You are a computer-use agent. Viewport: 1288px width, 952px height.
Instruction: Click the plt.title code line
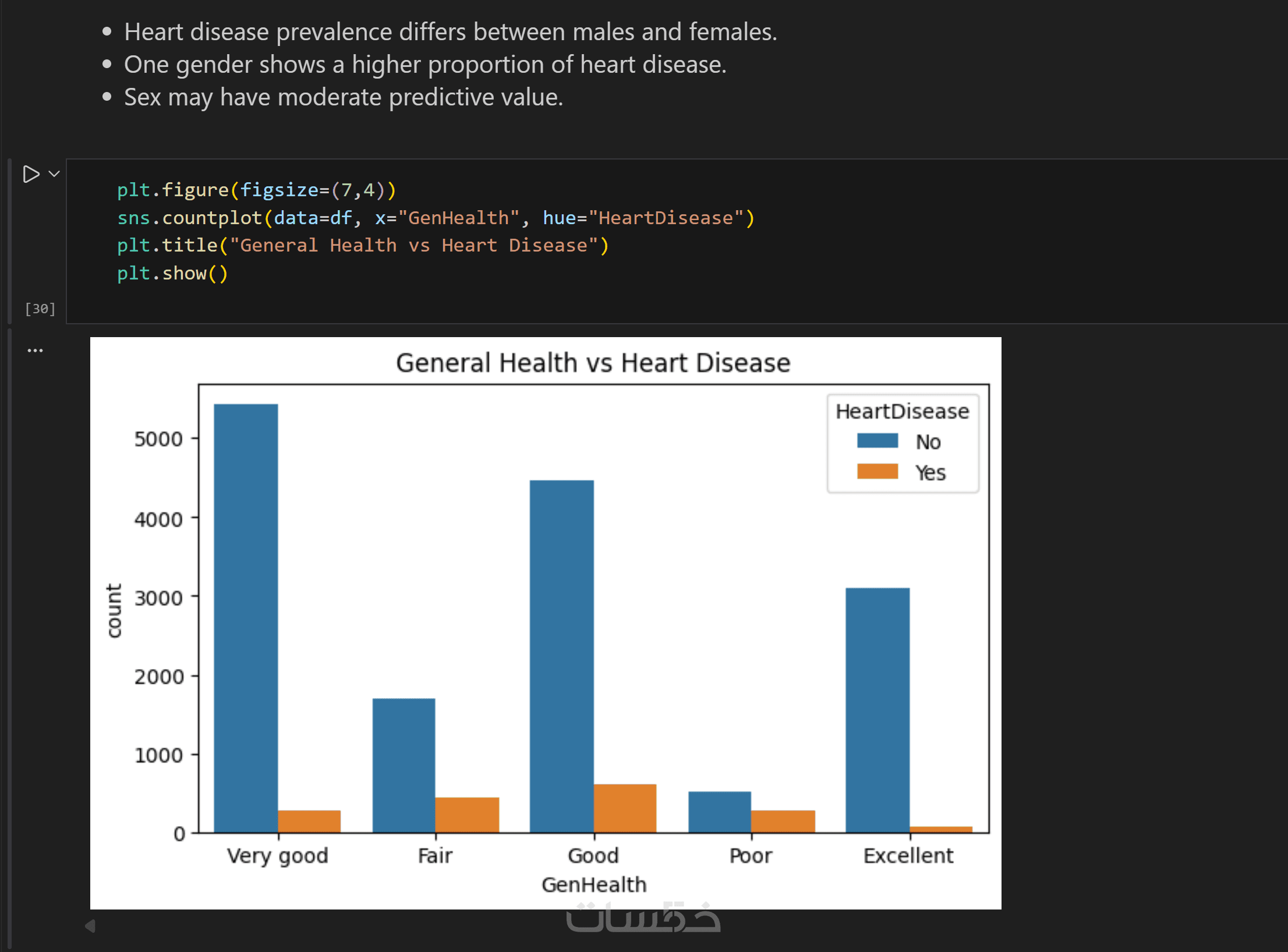click(x=362, y=245)
